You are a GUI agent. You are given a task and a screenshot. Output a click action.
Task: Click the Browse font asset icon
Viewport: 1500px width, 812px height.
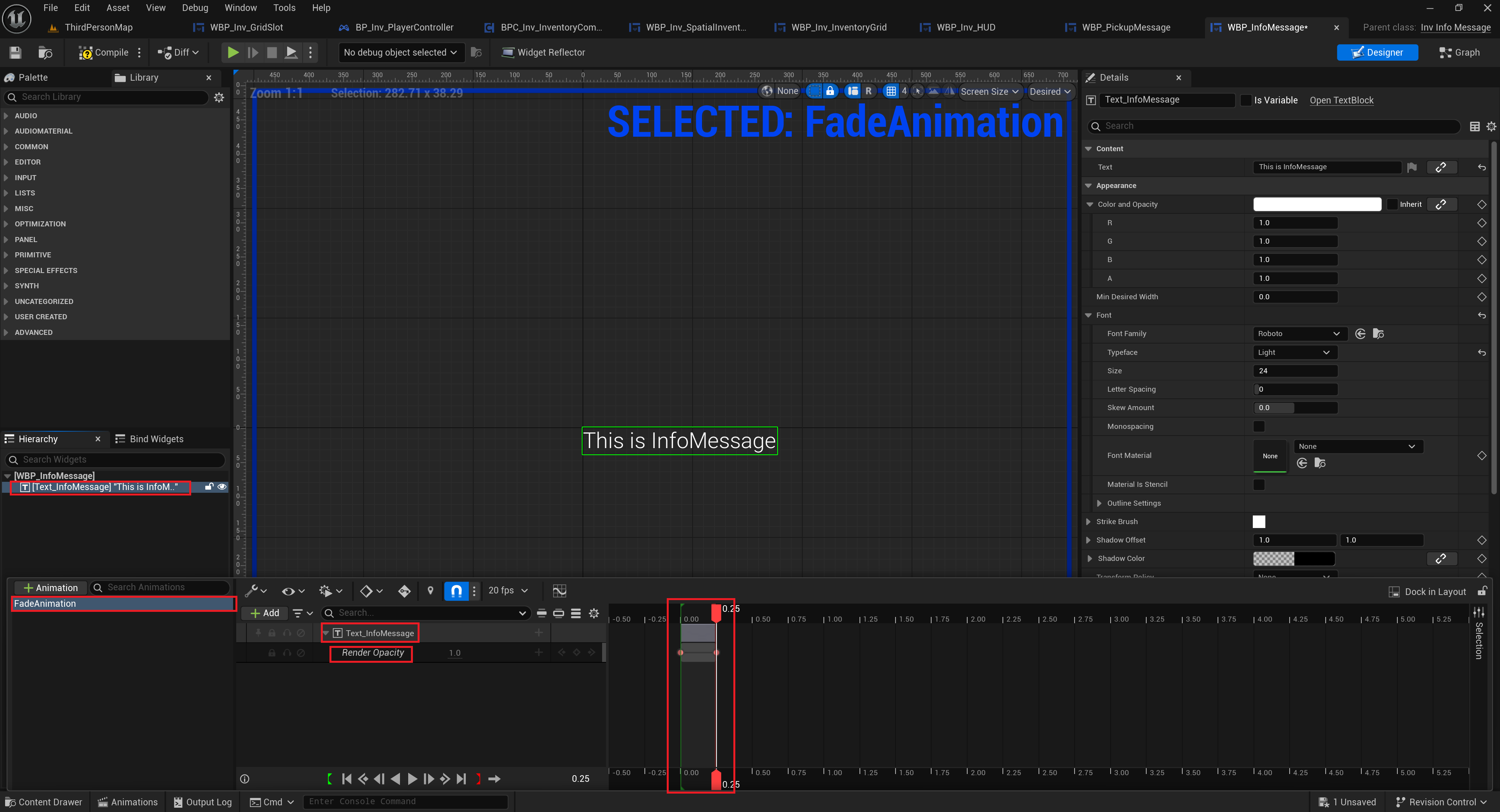click(x=1378, y=333)
